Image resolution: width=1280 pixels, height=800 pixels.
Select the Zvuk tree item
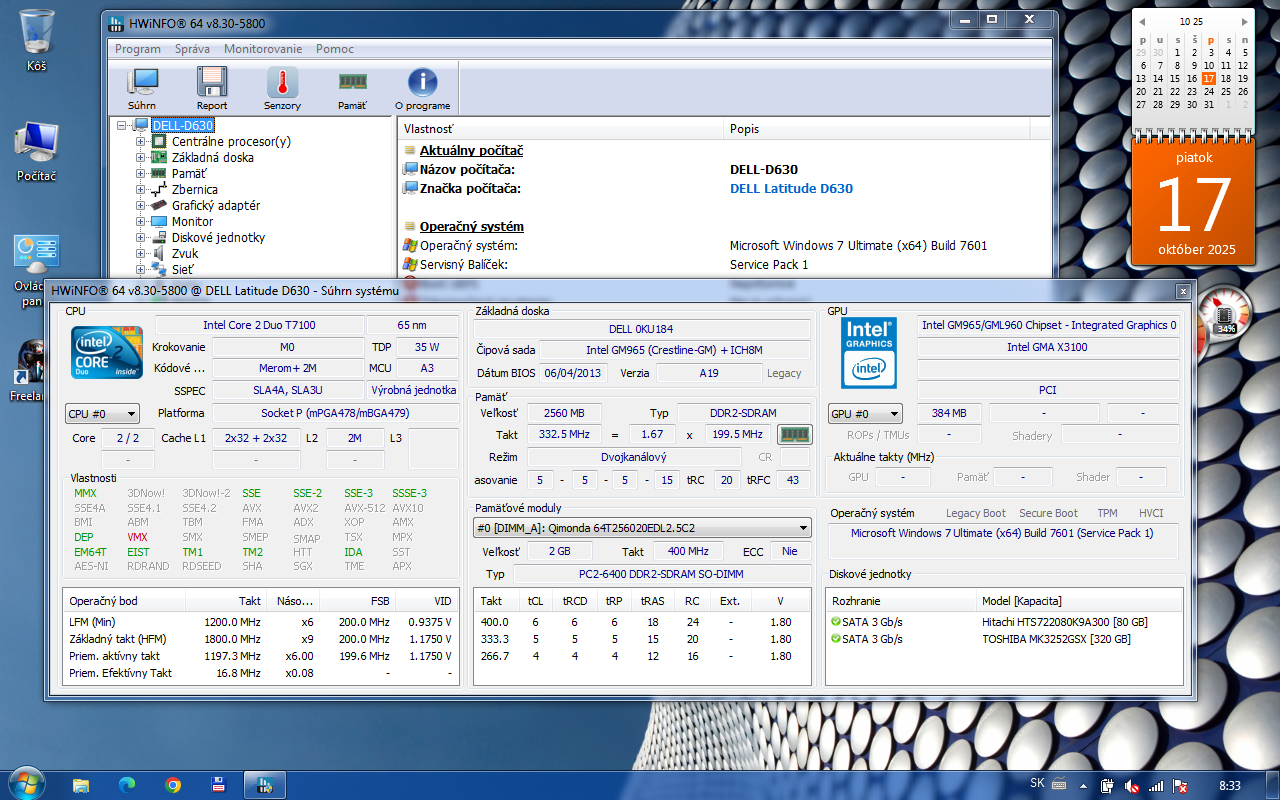point(185,254)
